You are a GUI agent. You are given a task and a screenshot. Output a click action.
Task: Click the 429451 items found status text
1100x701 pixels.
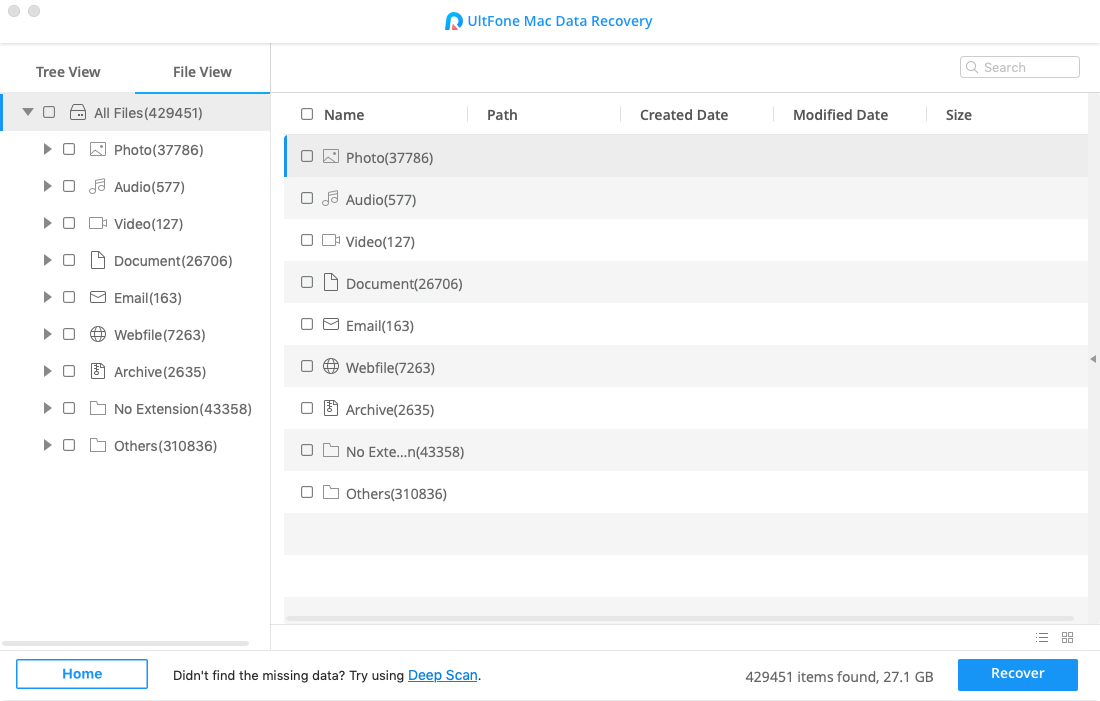(x=839, y=677)
